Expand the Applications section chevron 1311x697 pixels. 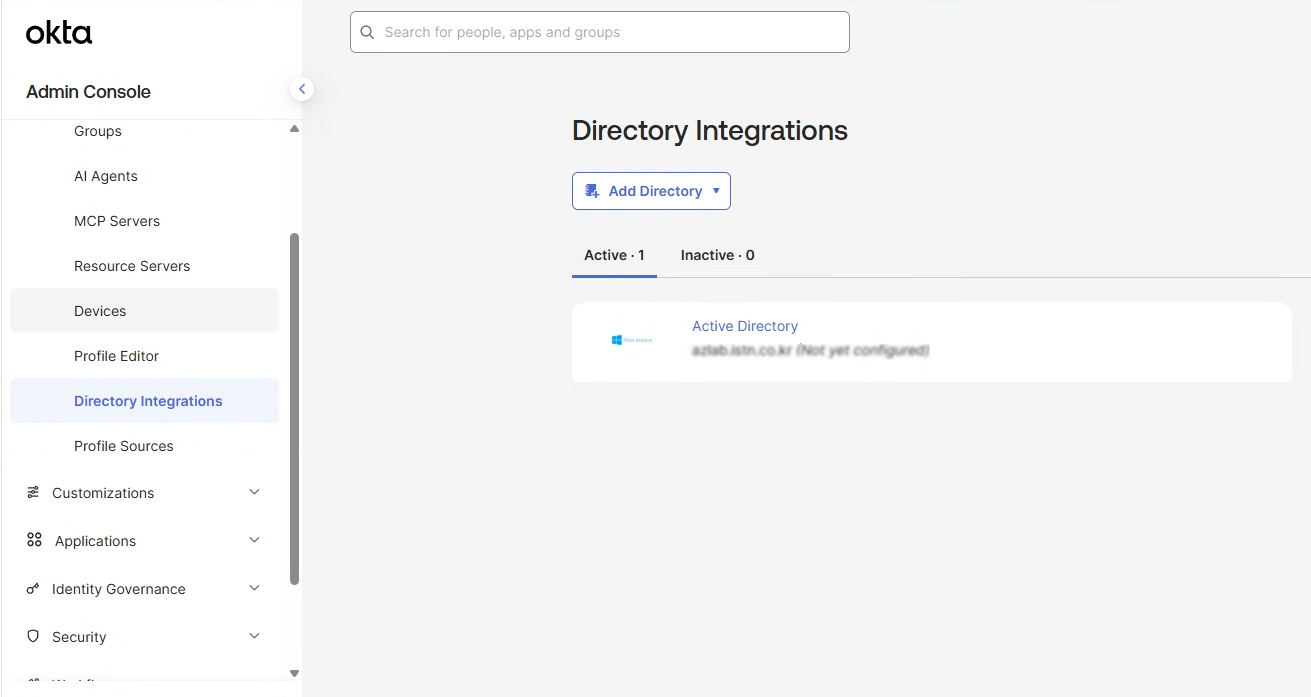coord(254,540)
